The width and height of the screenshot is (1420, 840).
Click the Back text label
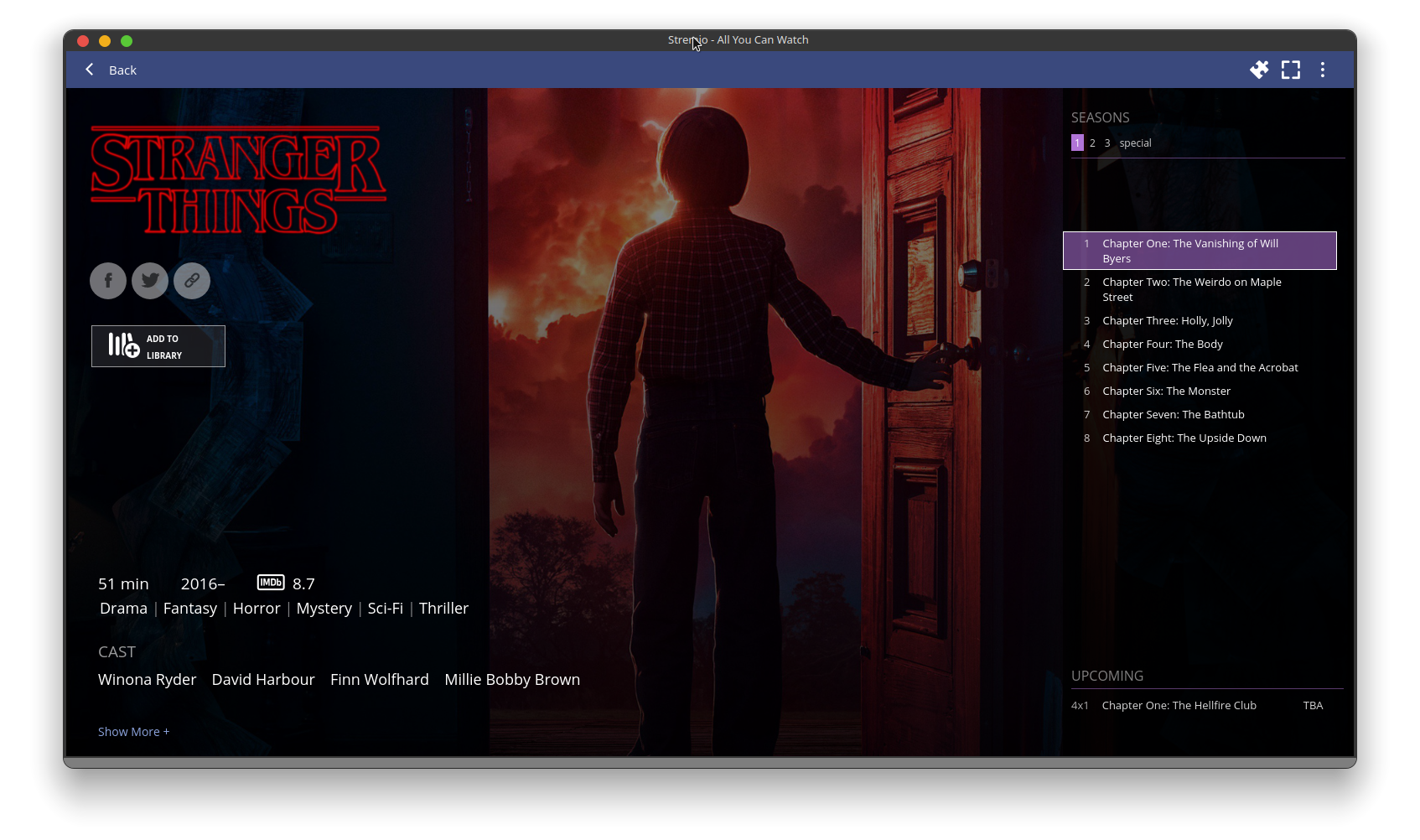pos(122,70)
